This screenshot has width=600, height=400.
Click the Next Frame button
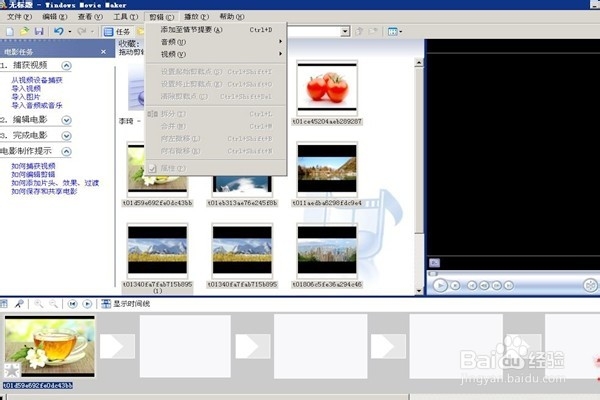[497, 286]
